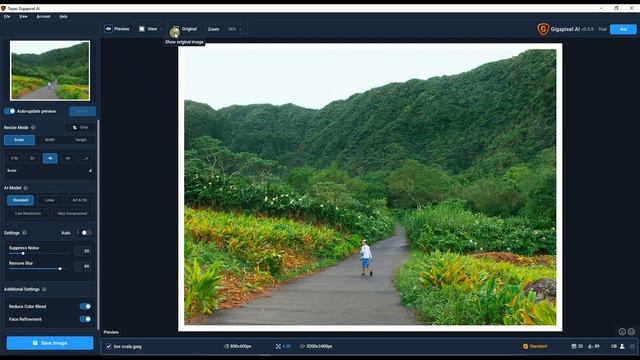
Task: Click the main preview landscape image
Action: pyautogui.click(x=370, y=187)
